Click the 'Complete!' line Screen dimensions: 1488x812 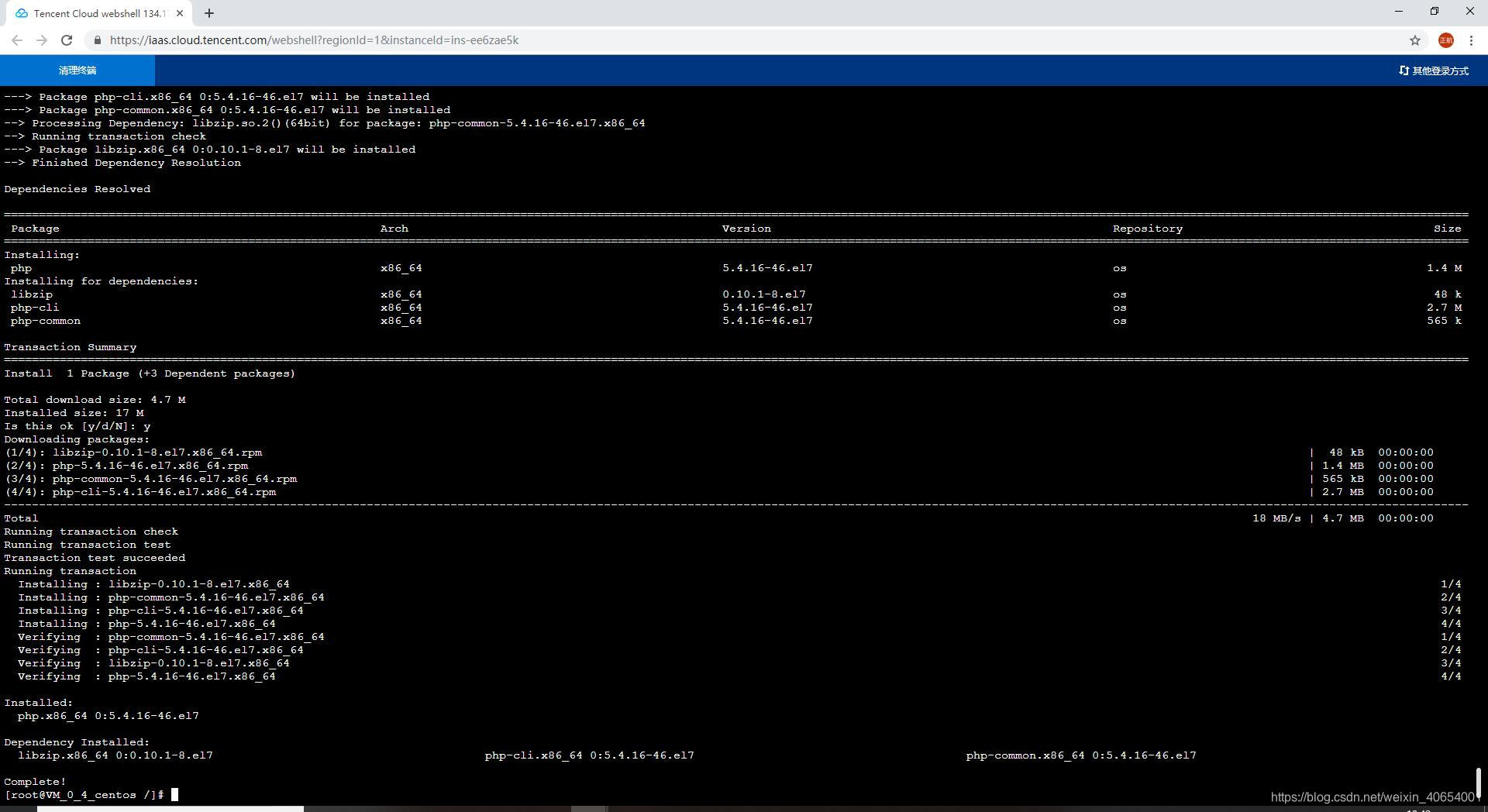(x=35, y=782)
